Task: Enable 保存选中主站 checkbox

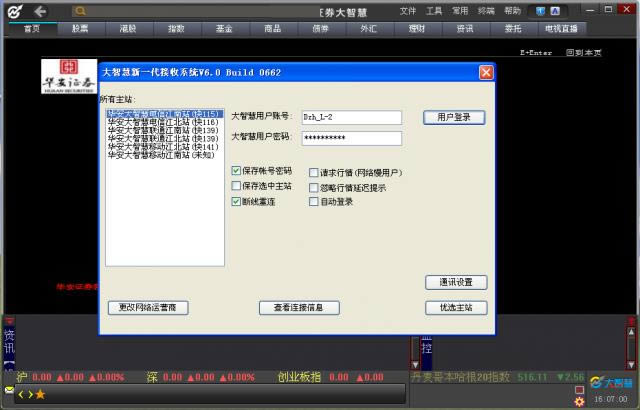Action: point(236,186)
